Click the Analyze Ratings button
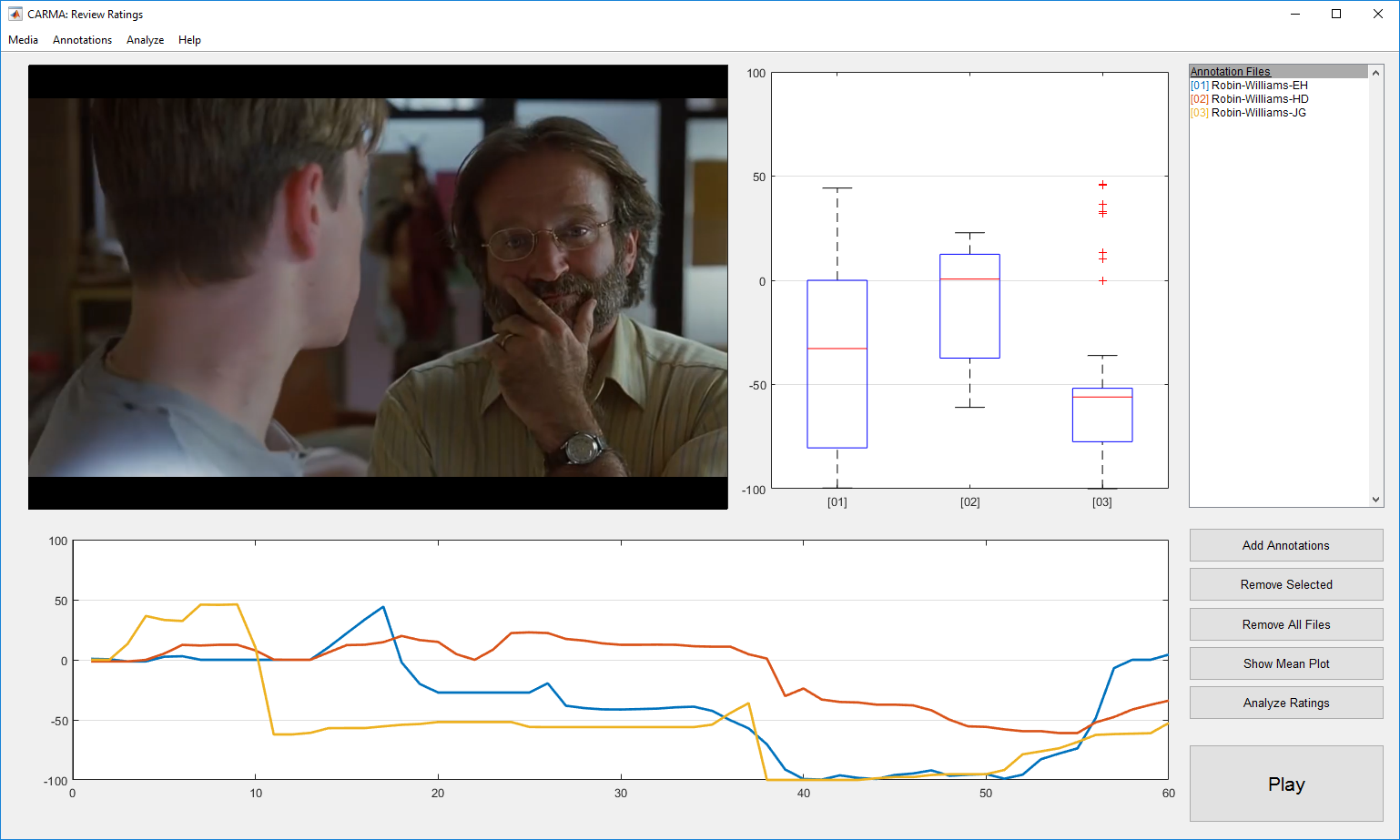This screenshot has height=840, width=1400. 1286,703
